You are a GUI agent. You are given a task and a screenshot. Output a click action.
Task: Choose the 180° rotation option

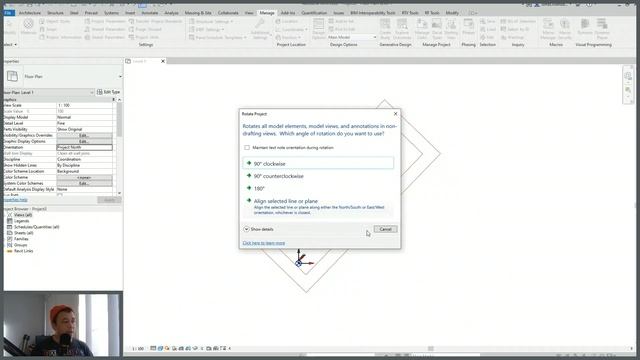coord(318,189)
